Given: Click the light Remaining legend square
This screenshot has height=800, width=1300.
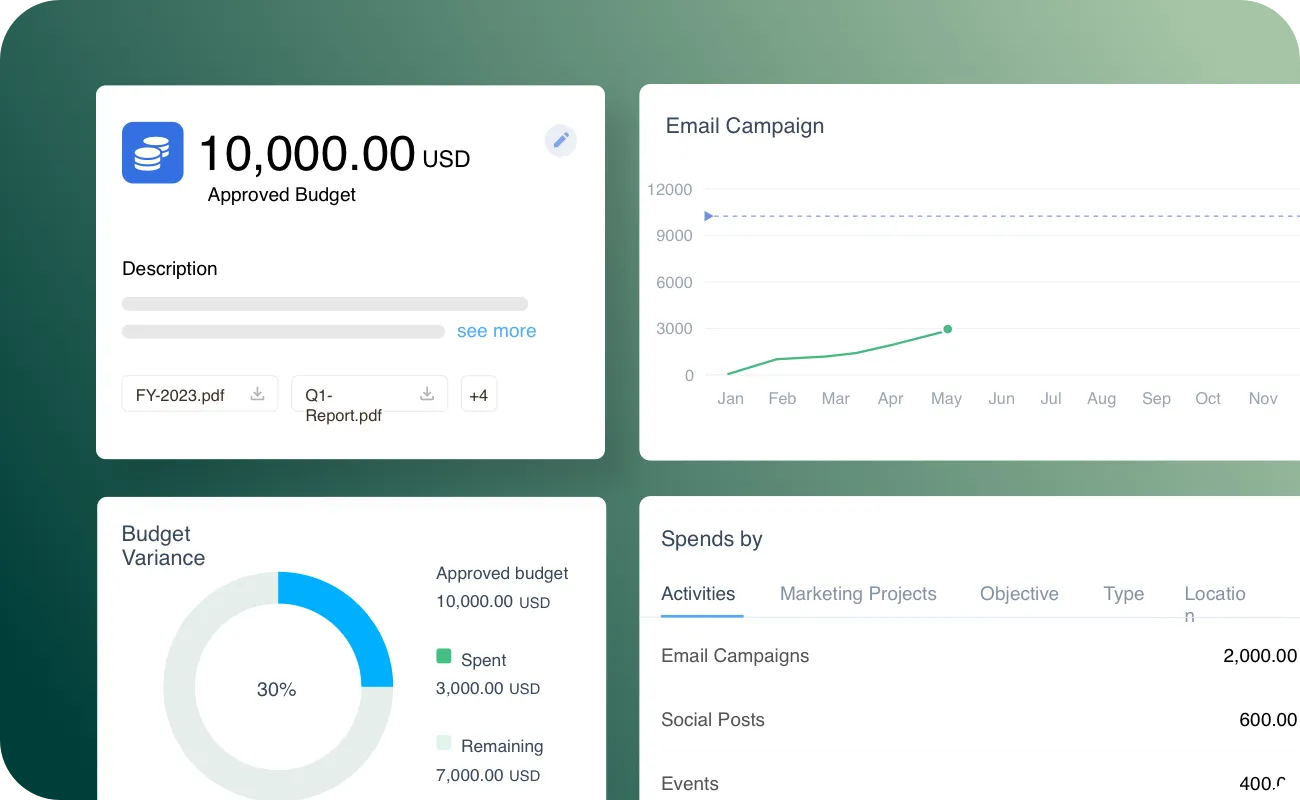Looking at the screenshot, I should (444, 743).
